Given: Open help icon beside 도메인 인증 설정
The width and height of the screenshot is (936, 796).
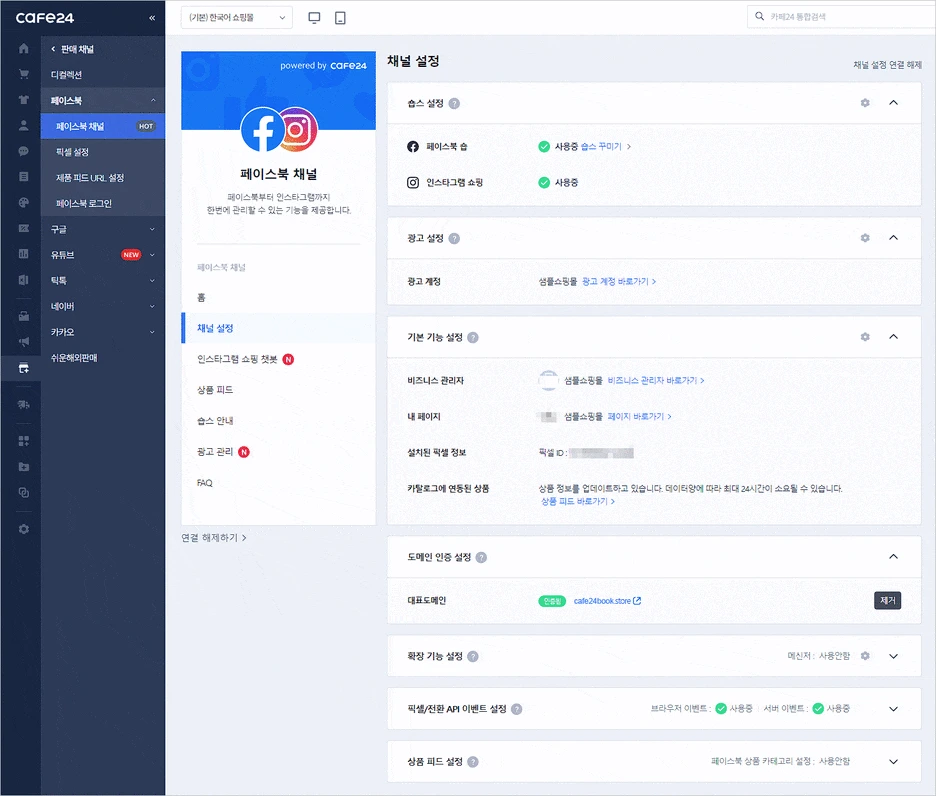Looking at the screenshot, I should tap(481, 557).
